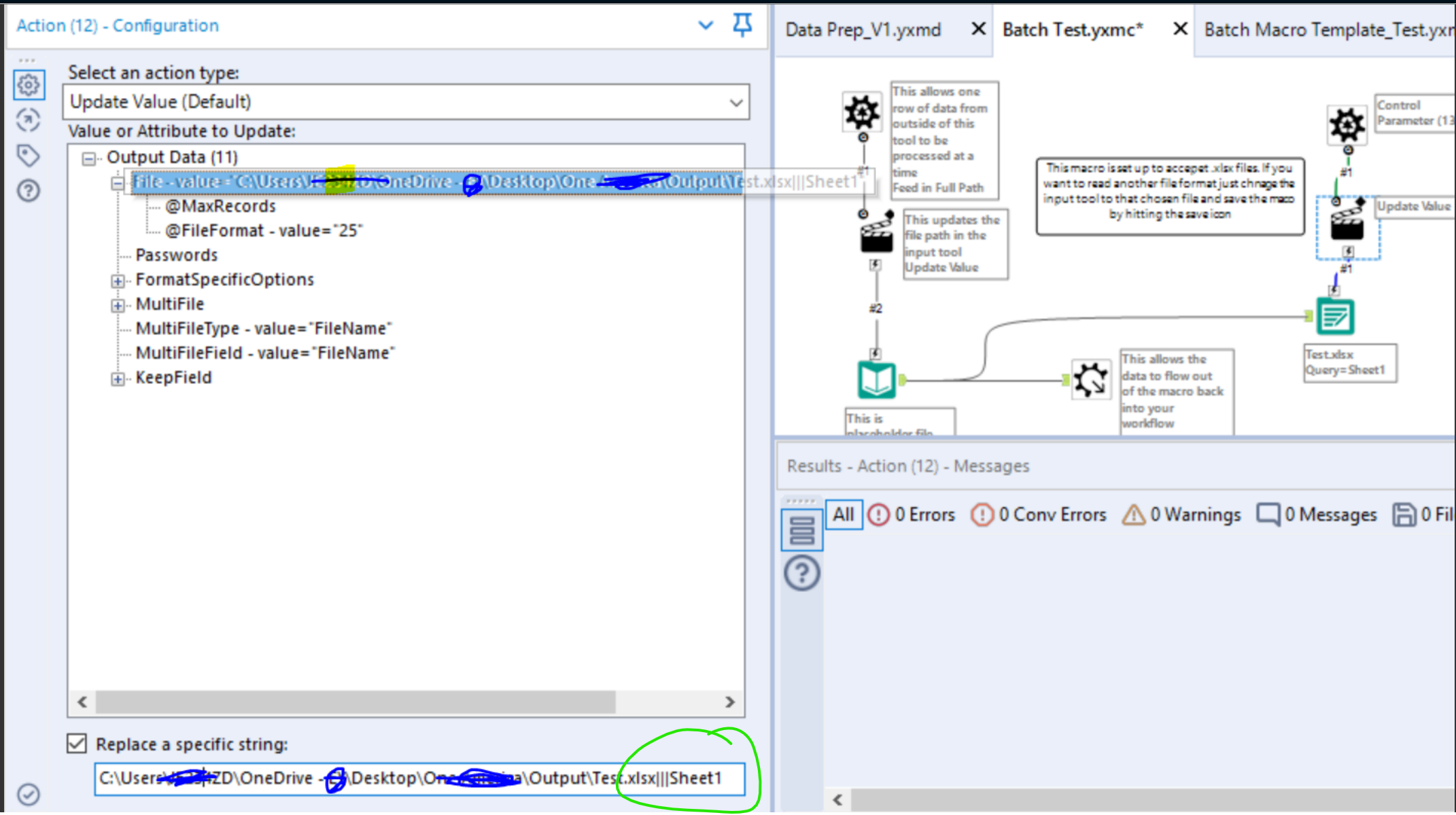Click the configuration gear icon in sidebar
The width and height of the screenshot is (1456, 815).
(29, 86)
